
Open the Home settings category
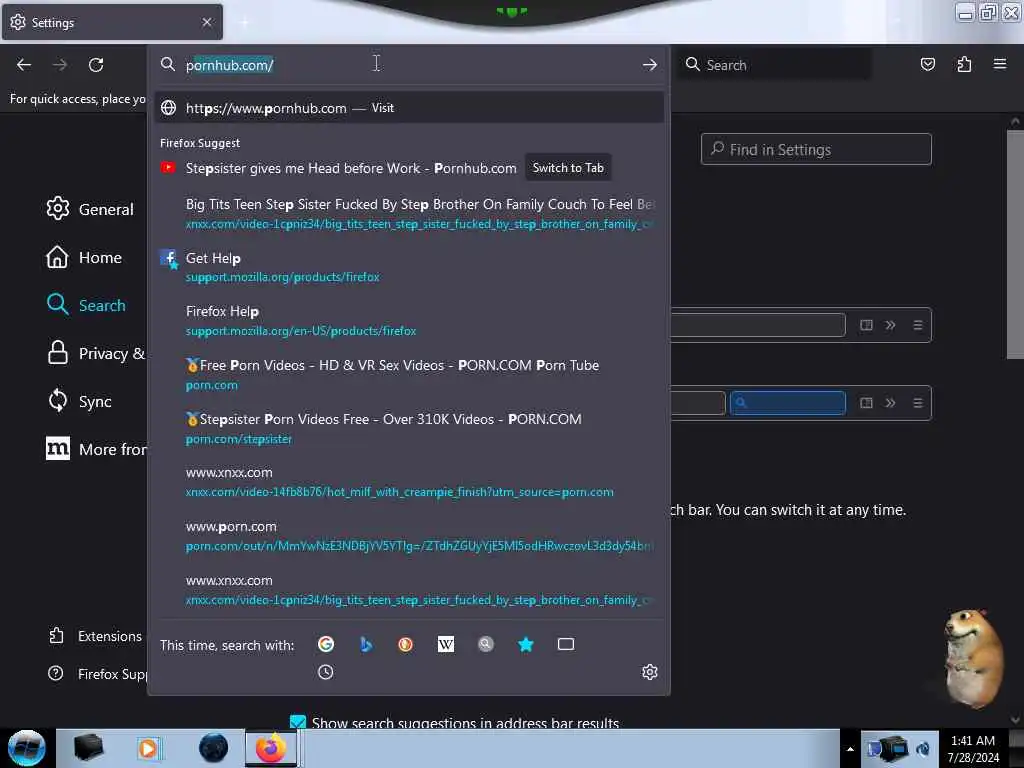(x=84, y=257)
